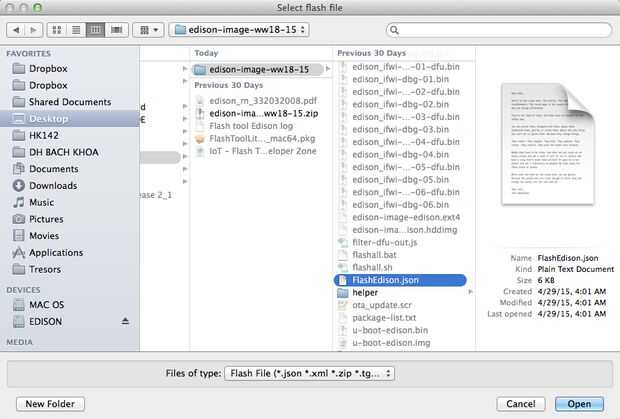620x419 pixels.
Task: Select edison_m_332032008.pdf
Action: click(261, 101)
